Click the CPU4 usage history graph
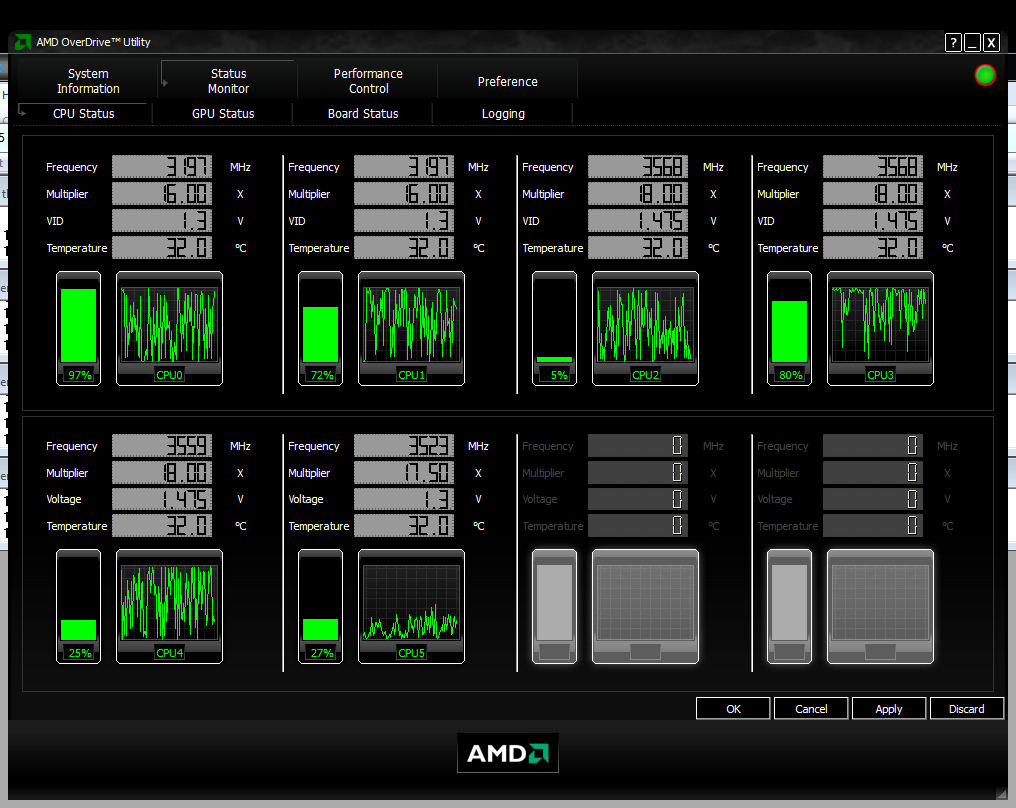 169,606
